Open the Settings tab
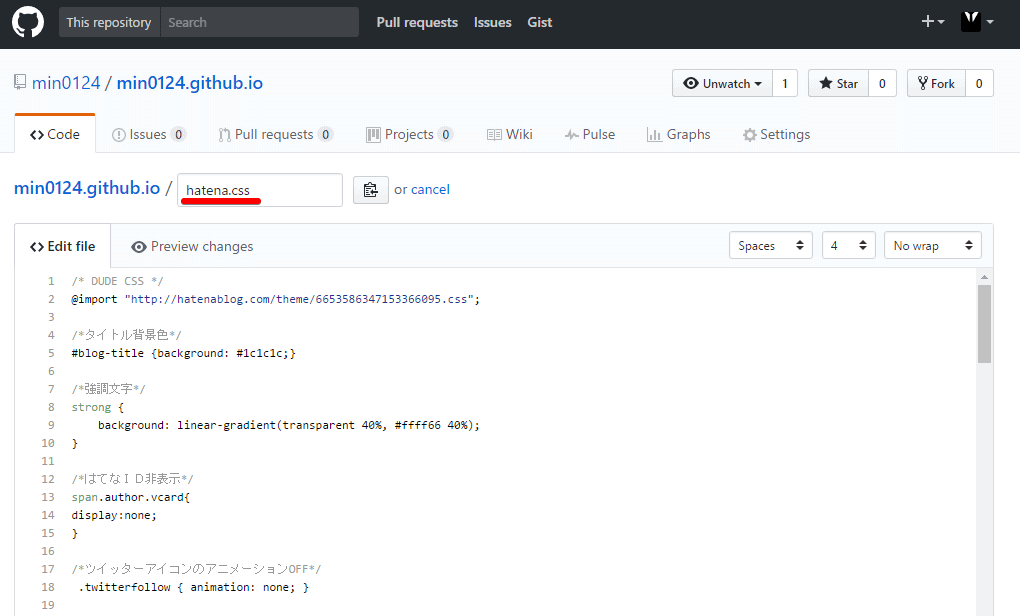The width and height of the screenshot is (1020, 616). (777, 134)
